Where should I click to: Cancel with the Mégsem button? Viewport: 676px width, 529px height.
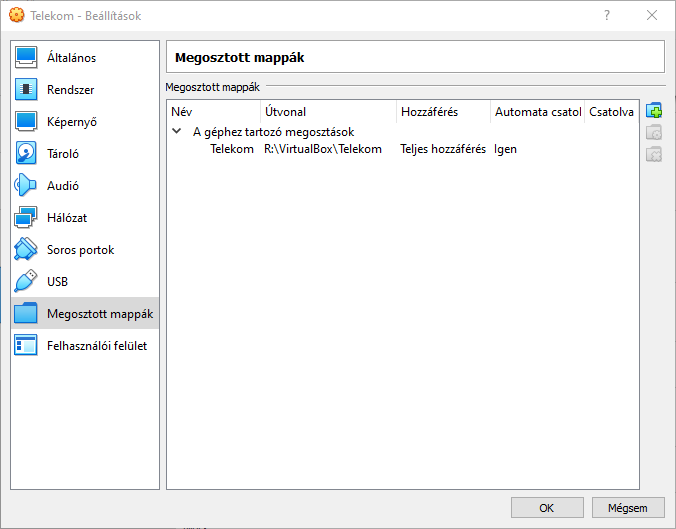pyautogui.click(x=628, y=508)
